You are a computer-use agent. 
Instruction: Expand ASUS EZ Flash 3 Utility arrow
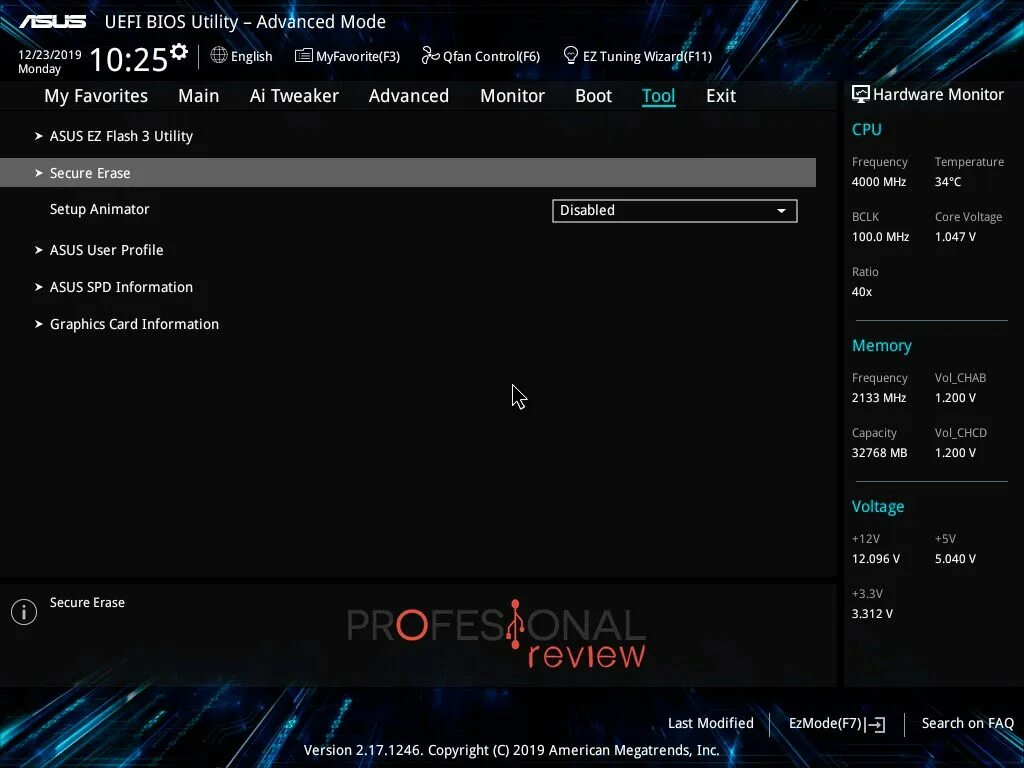click(x=39, y=136)
